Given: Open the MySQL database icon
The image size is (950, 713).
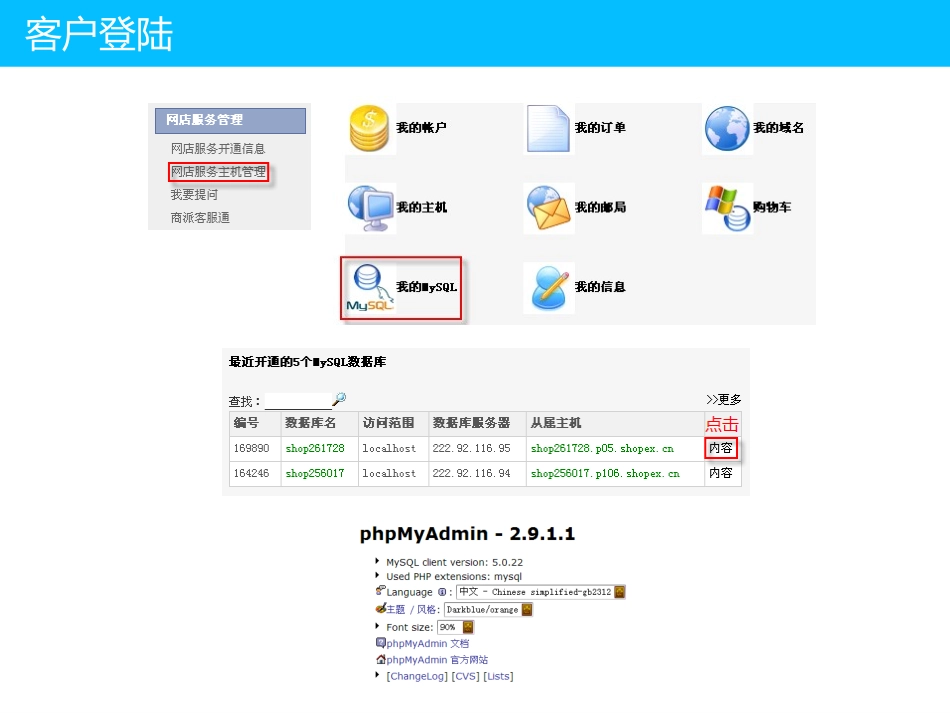Looking at the screenshot, I should coord(370,288).
